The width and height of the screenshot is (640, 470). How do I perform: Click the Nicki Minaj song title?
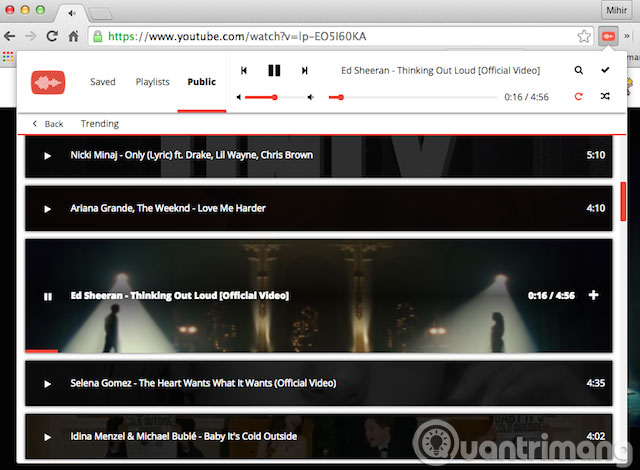point(191,155)
